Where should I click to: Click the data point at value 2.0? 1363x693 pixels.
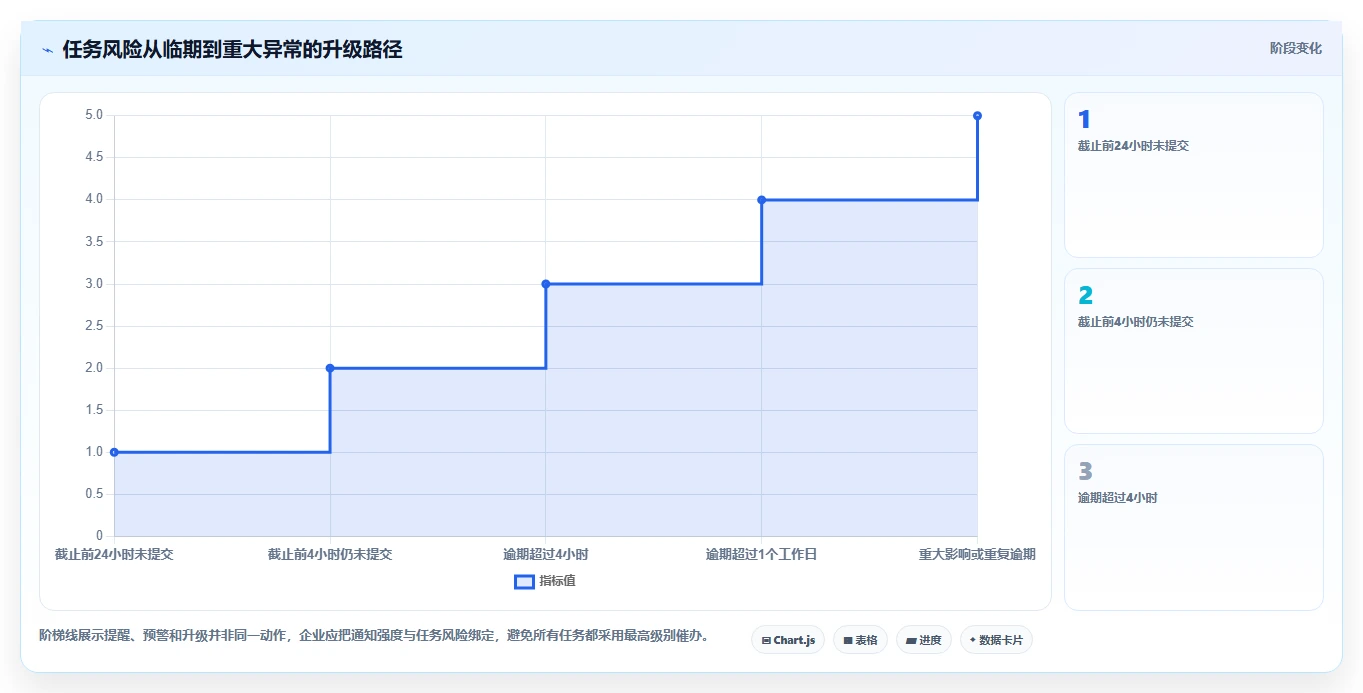point(330,368)
